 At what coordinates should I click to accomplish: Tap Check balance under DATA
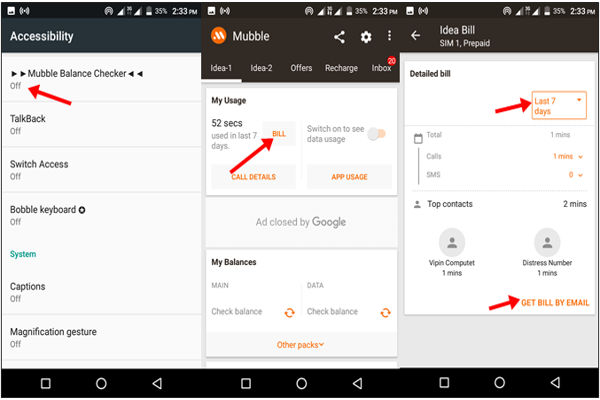point(332,312)
